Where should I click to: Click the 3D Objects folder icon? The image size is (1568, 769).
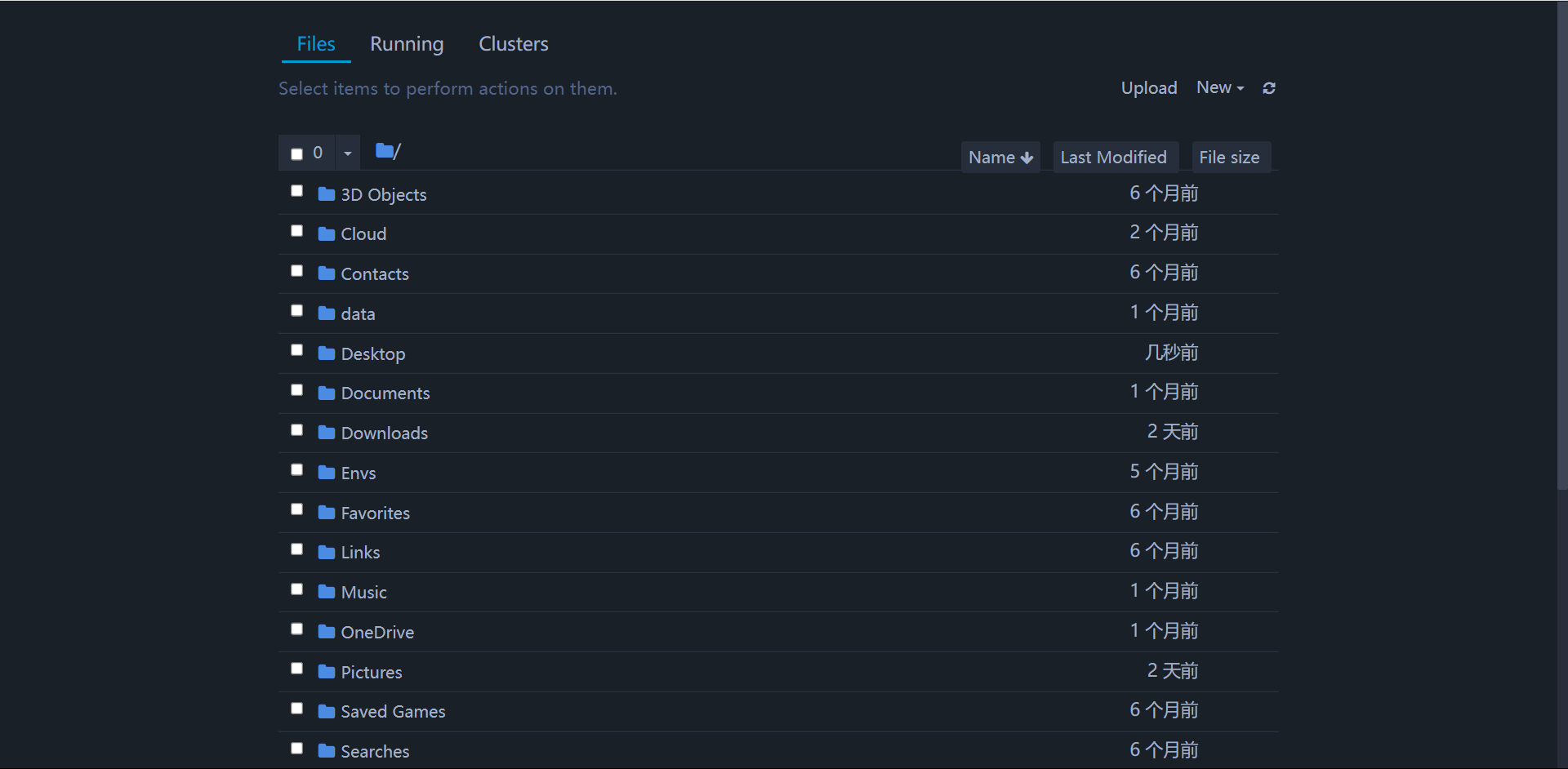[x=327, y=193]
